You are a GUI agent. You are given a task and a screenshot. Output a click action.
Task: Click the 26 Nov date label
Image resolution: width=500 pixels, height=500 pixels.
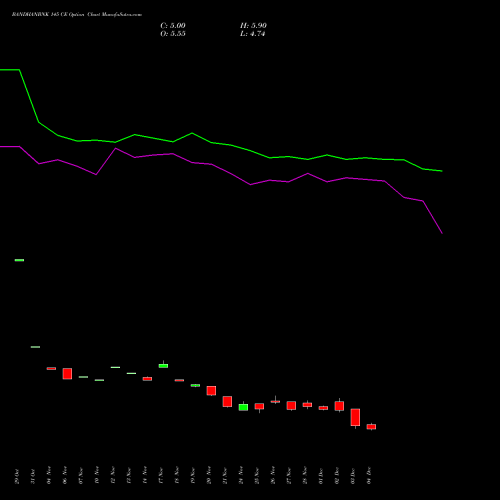(x=273, y=476)
